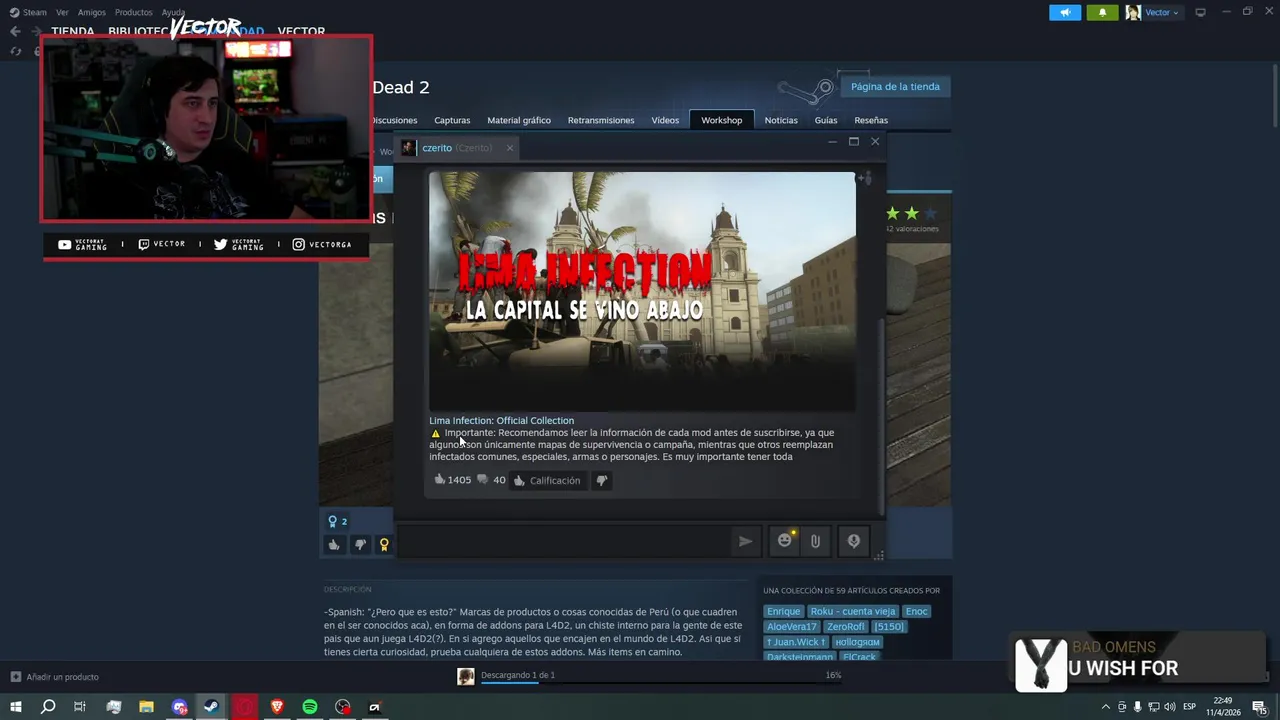
Task: Open the Noticias tab
Action: [781, 120]
